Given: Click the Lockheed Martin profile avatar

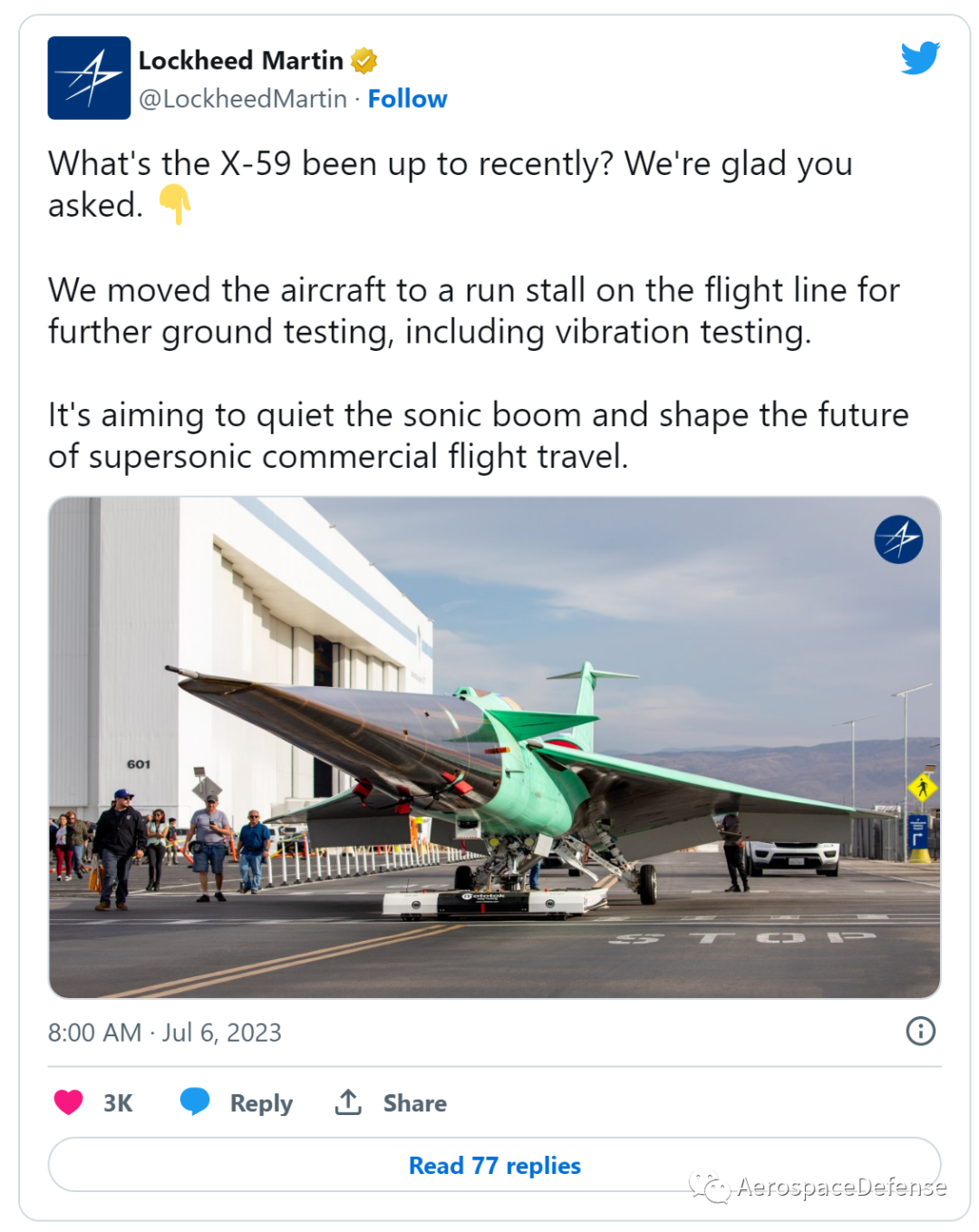Looking at the screenshot, I should pyautogui.click(x=89, y=78).
